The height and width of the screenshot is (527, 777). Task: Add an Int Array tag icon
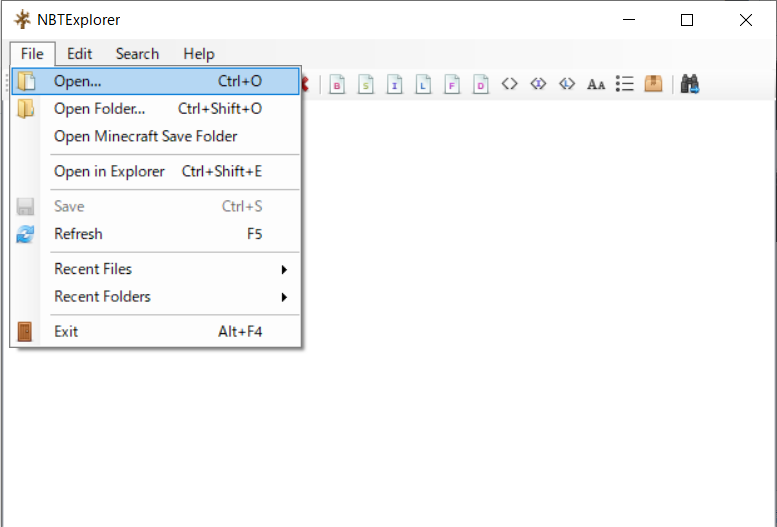pyautogui.click(x=538, y=84)
